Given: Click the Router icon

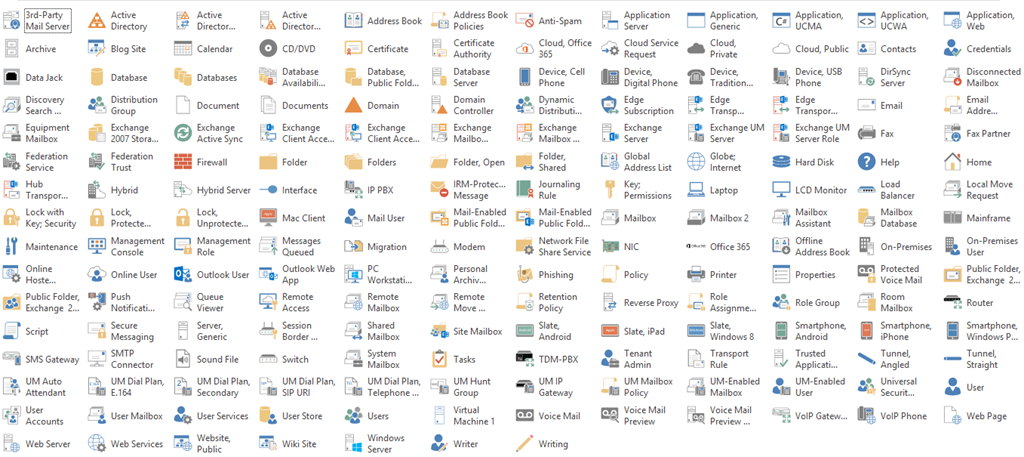Looking at the screenshot, I should pyautogui.click(x=953, y=303).
